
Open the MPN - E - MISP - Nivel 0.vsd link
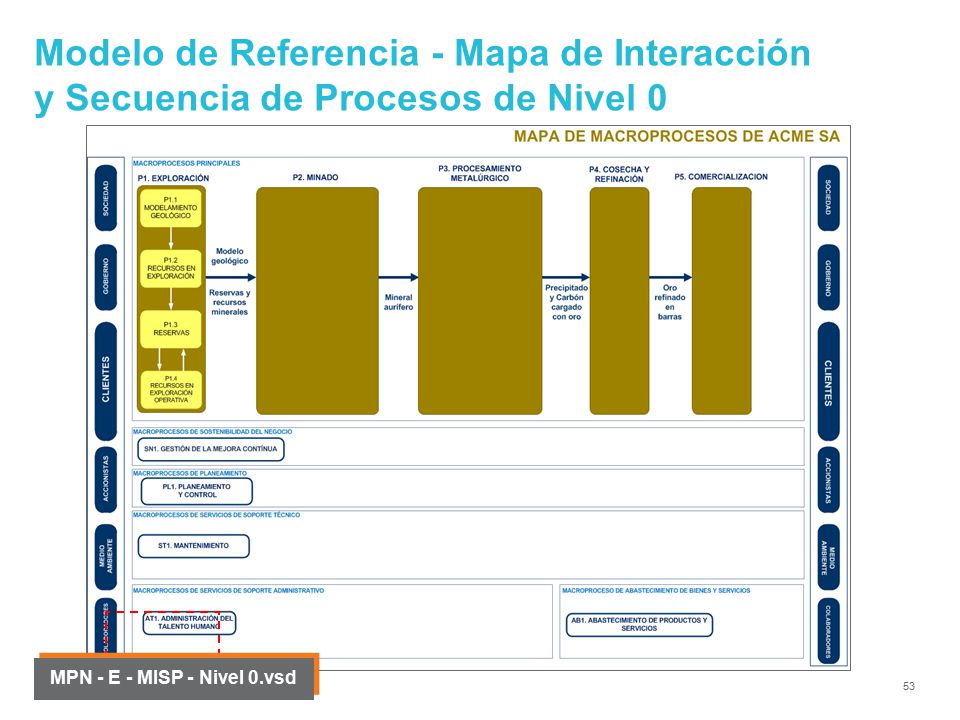(x=173, y=677)
